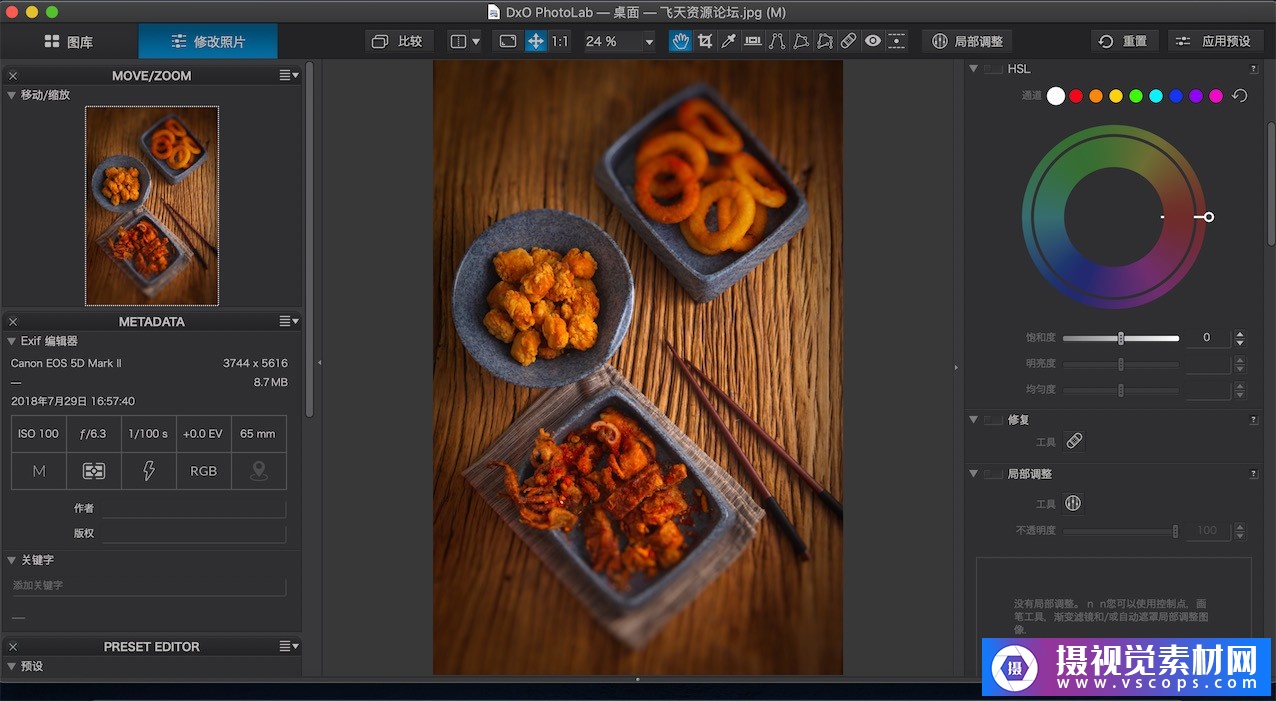Collapse the Exif 编辑器 section
This screenshot has height=701, width=1276.
[12, 341]
